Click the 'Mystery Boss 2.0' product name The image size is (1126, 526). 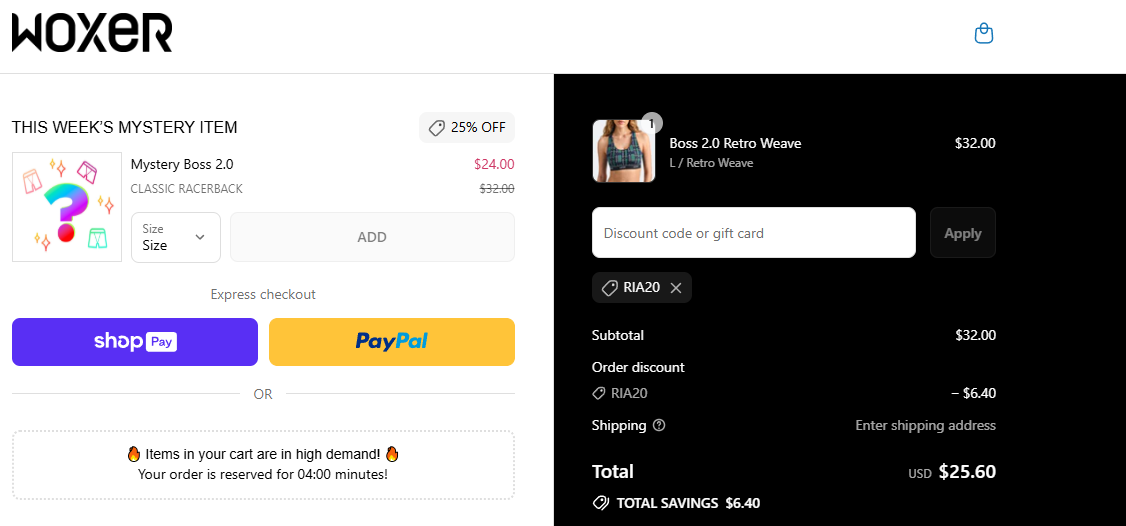[182, 165]
